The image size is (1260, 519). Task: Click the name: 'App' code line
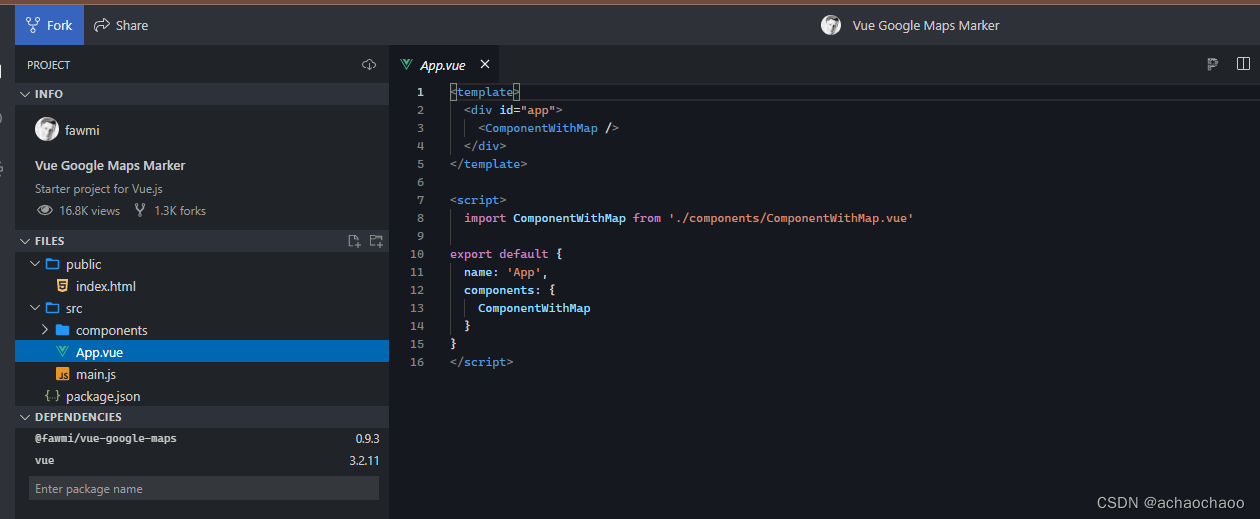(x=506, y=272)
